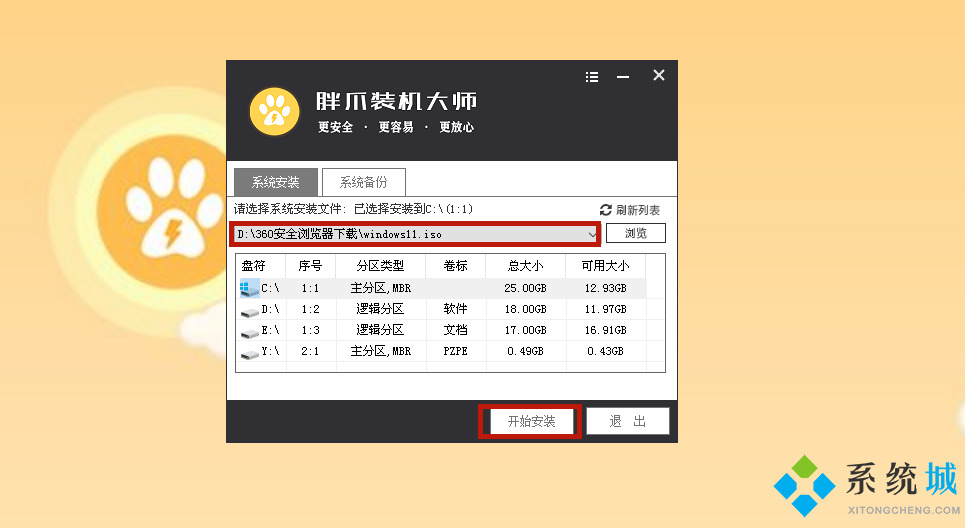The height and width of the screenshot is (528, 965).
Task: Click the yellow paw logo icon
Action: click(274, 112)
